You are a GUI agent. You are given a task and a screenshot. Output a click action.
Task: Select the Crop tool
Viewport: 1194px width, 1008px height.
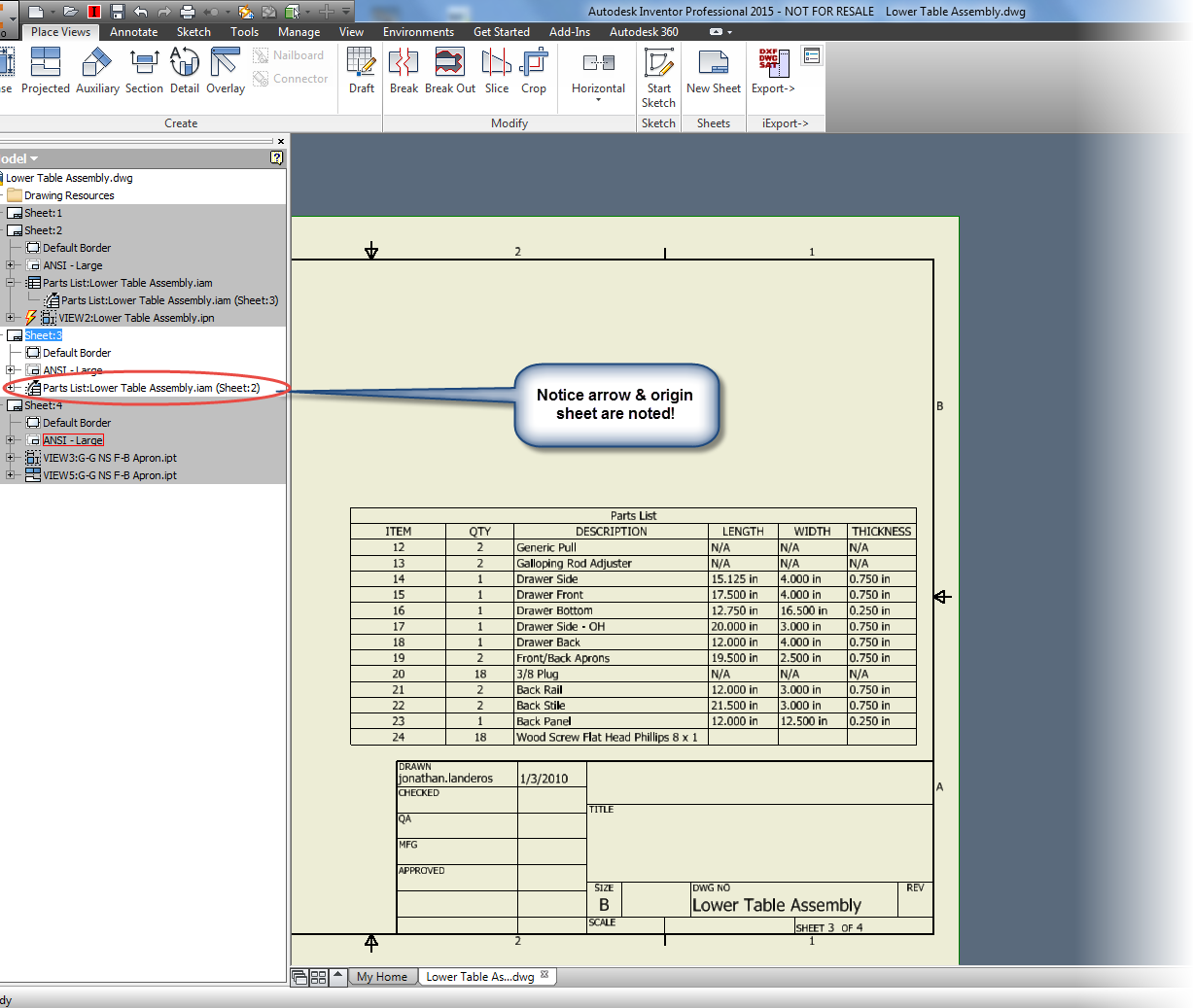point(534,68)
